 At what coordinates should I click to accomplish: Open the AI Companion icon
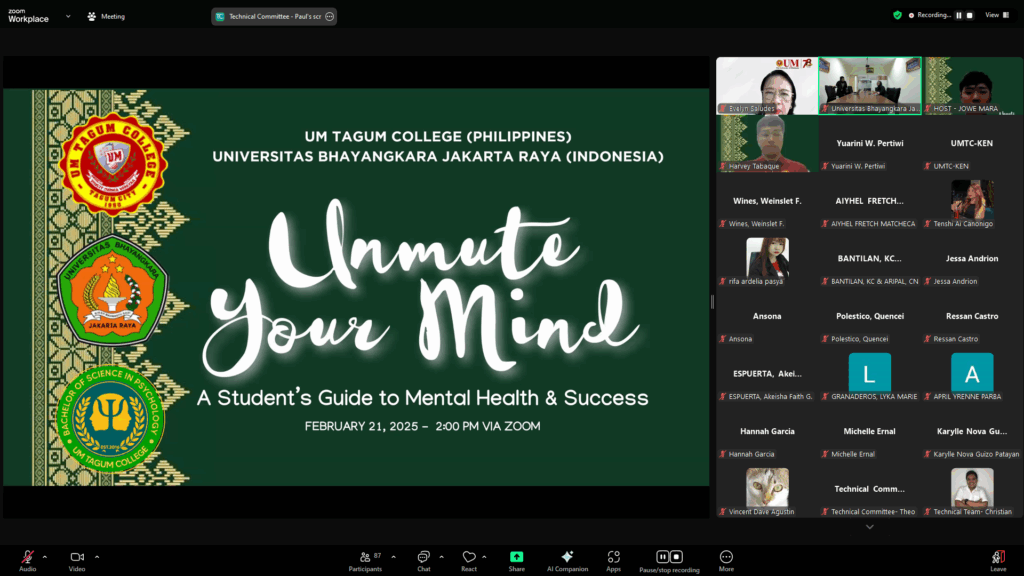[x=567, y=558]
